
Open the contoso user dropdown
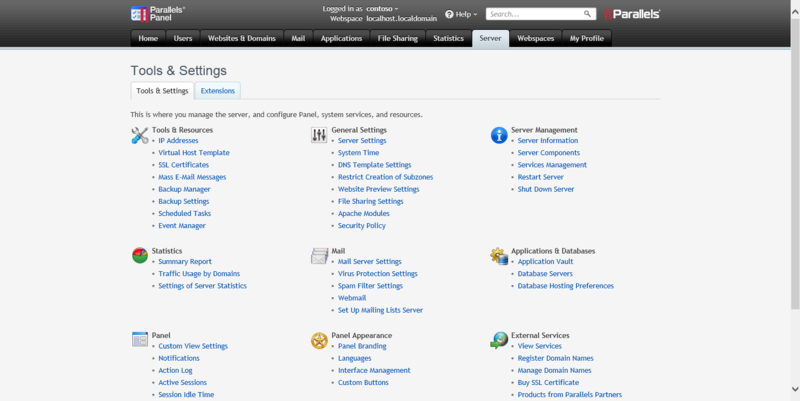pos(382,9)
